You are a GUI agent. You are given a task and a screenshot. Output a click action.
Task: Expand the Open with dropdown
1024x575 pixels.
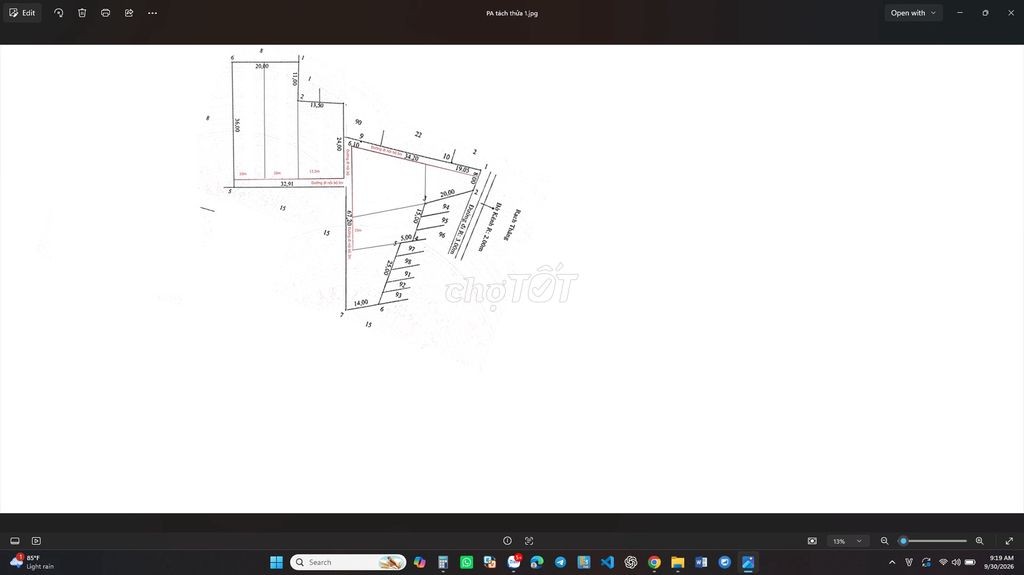[913, 13]
